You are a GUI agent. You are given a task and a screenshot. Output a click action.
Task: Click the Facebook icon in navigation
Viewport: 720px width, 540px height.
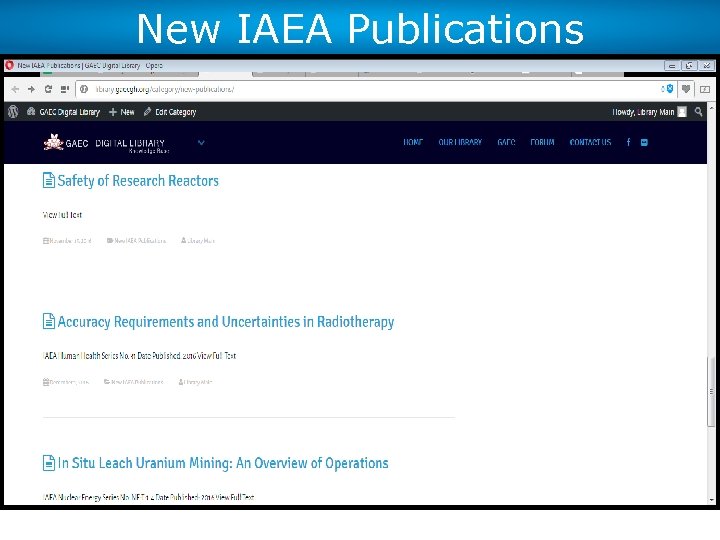tap(628, 142)
